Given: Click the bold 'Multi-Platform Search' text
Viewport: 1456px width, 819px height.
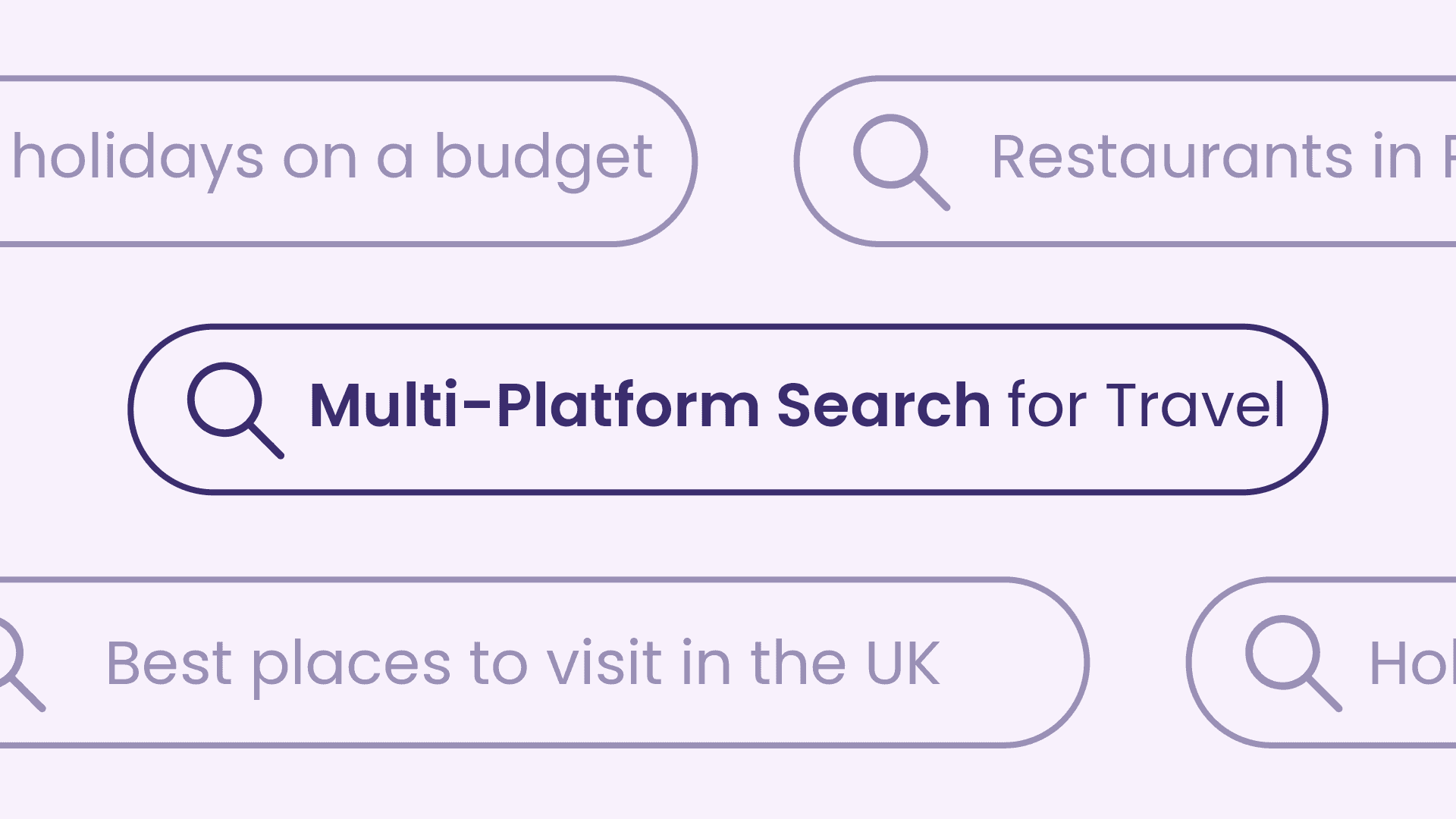Looking at the screenshot, I should point(649,406).
